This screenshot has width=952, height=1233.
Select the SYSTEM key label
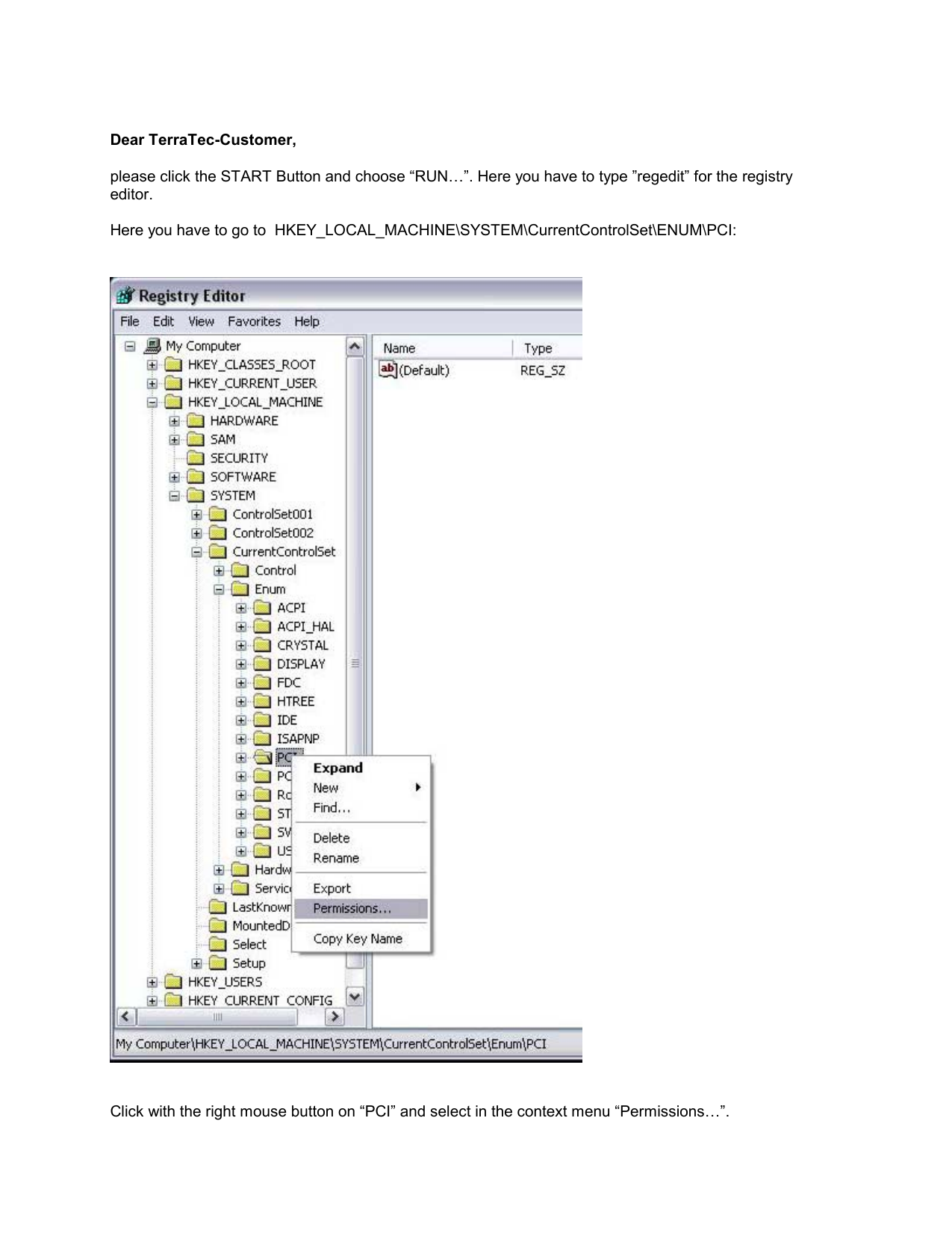click(232, 496)
